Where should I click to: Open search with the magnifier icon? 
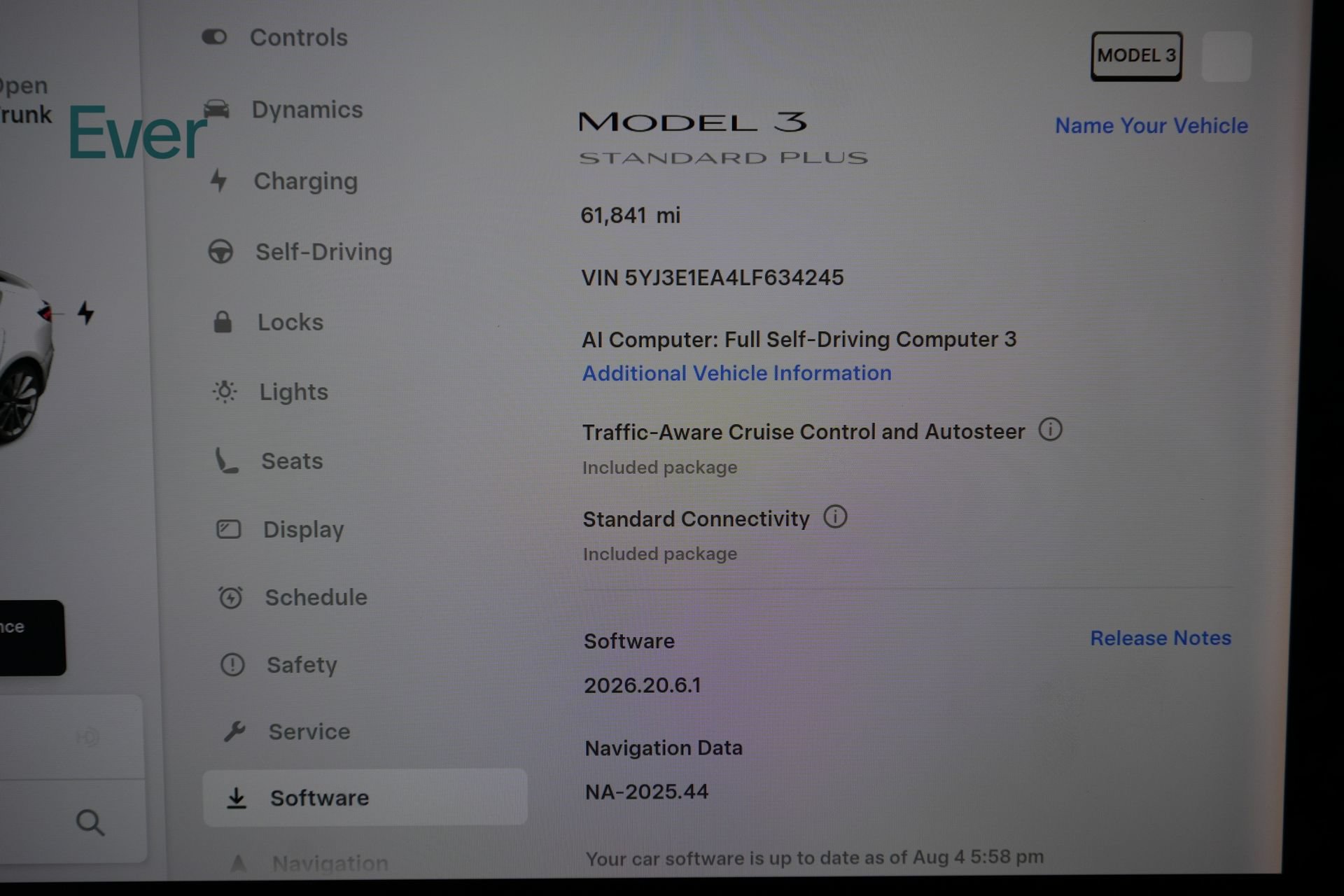coord(90,822)
